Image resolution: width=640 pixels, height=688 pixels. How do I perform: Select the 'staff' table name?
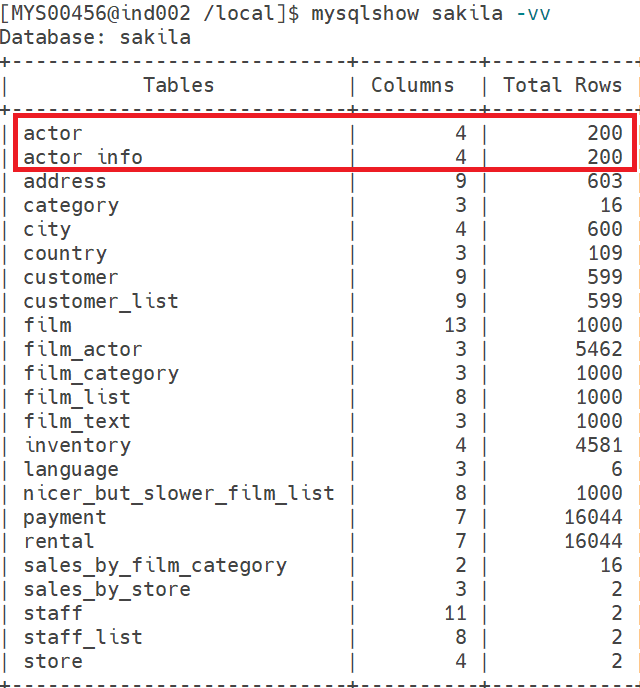pyautogui.click(x=53, y=613)
